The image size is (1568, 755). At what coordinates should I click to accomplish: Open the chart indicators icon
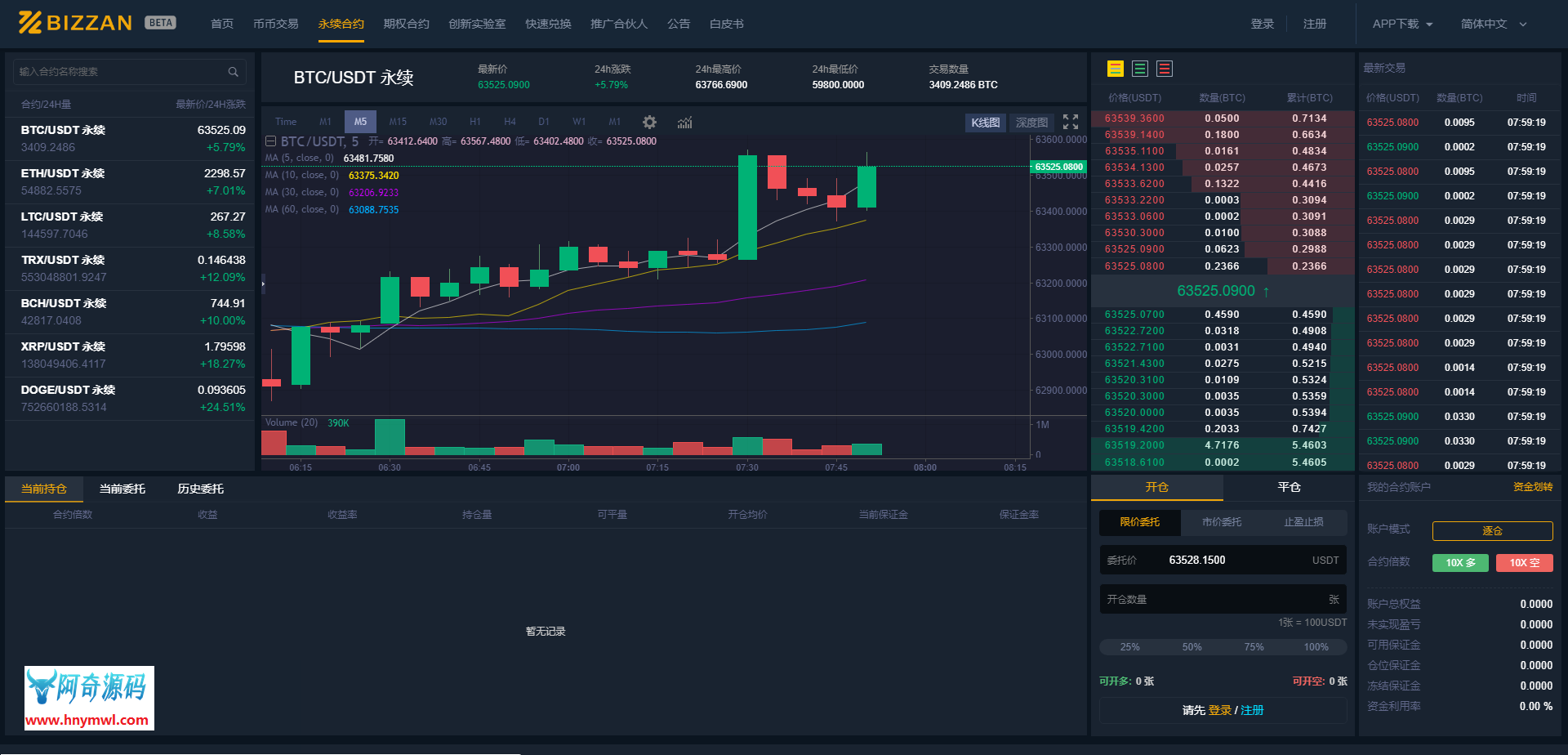click(x=684, y=123)
